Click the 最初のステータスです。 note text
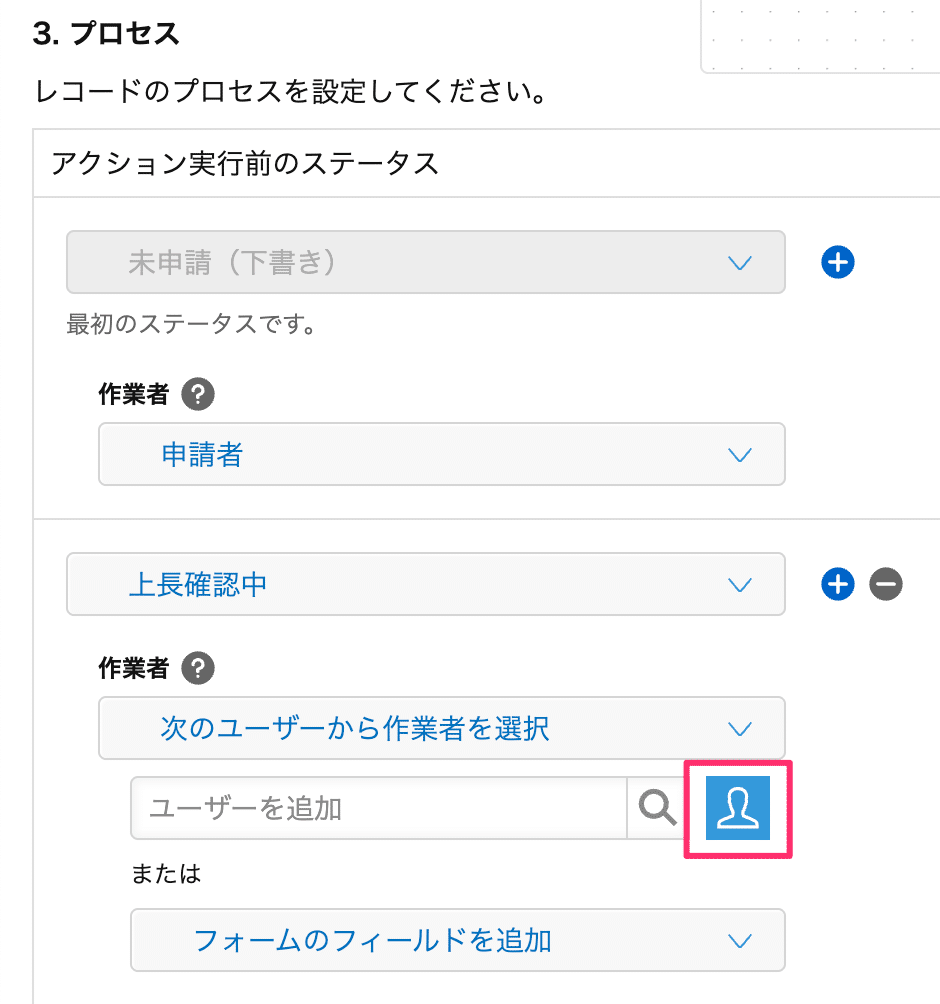Screen dimensions: 940x1004 (x=191, y=324)
